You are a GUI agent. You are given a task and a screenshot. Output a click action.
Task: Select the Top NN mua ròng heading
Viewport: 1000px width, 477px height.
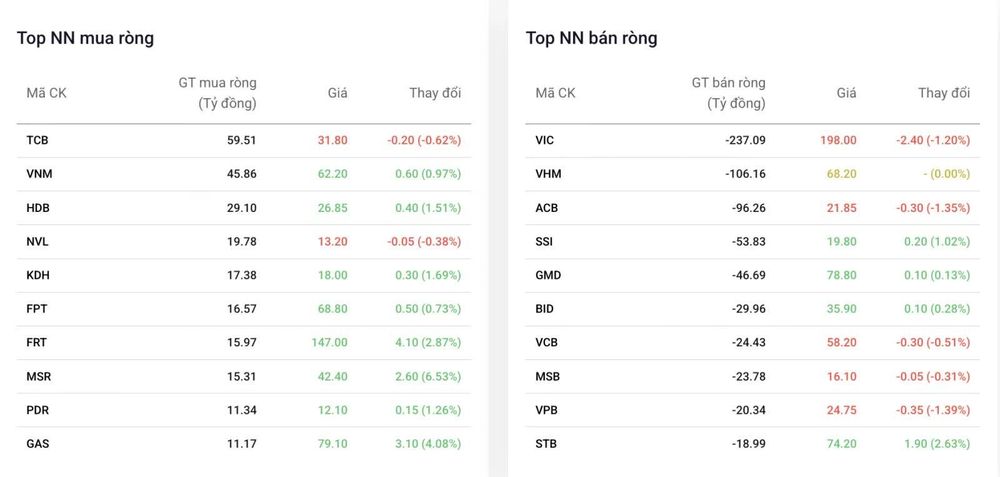(x=85, y=38)
